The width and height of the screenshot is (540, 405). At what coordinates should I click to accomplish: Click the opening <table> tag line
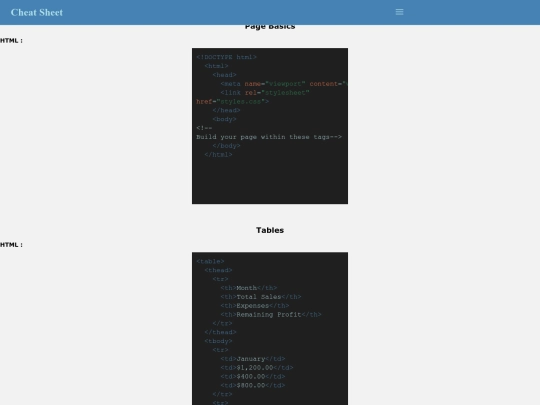tap(210, 261)
